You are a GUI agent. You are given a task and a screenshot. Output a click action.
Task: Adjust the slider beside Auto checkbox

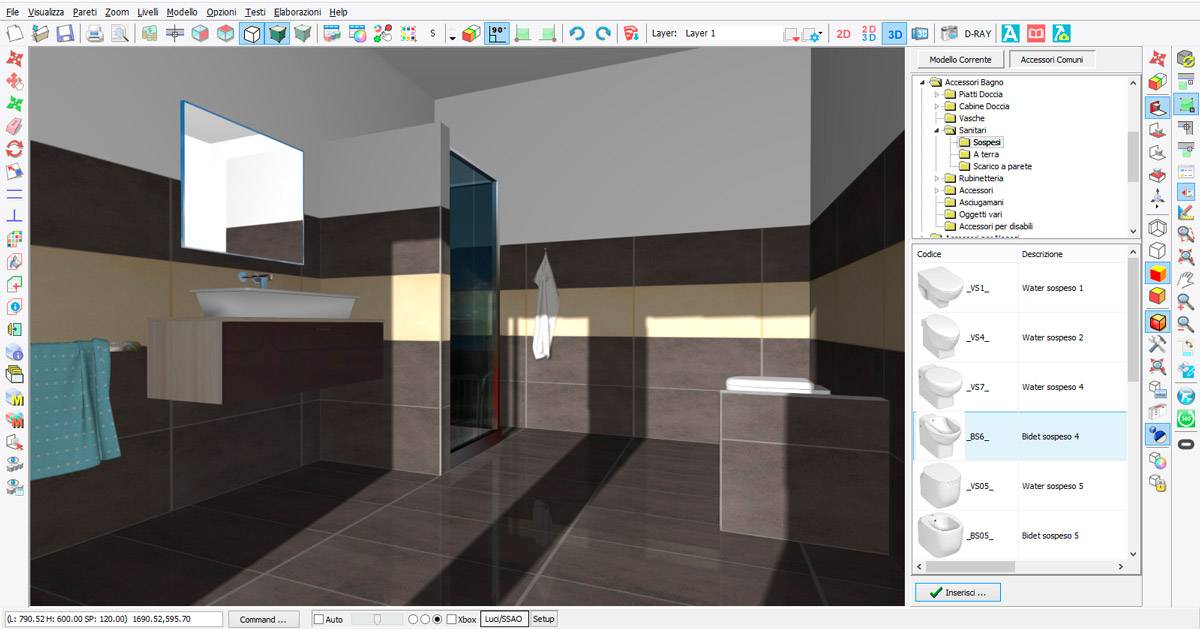click(x=376, y=619)
